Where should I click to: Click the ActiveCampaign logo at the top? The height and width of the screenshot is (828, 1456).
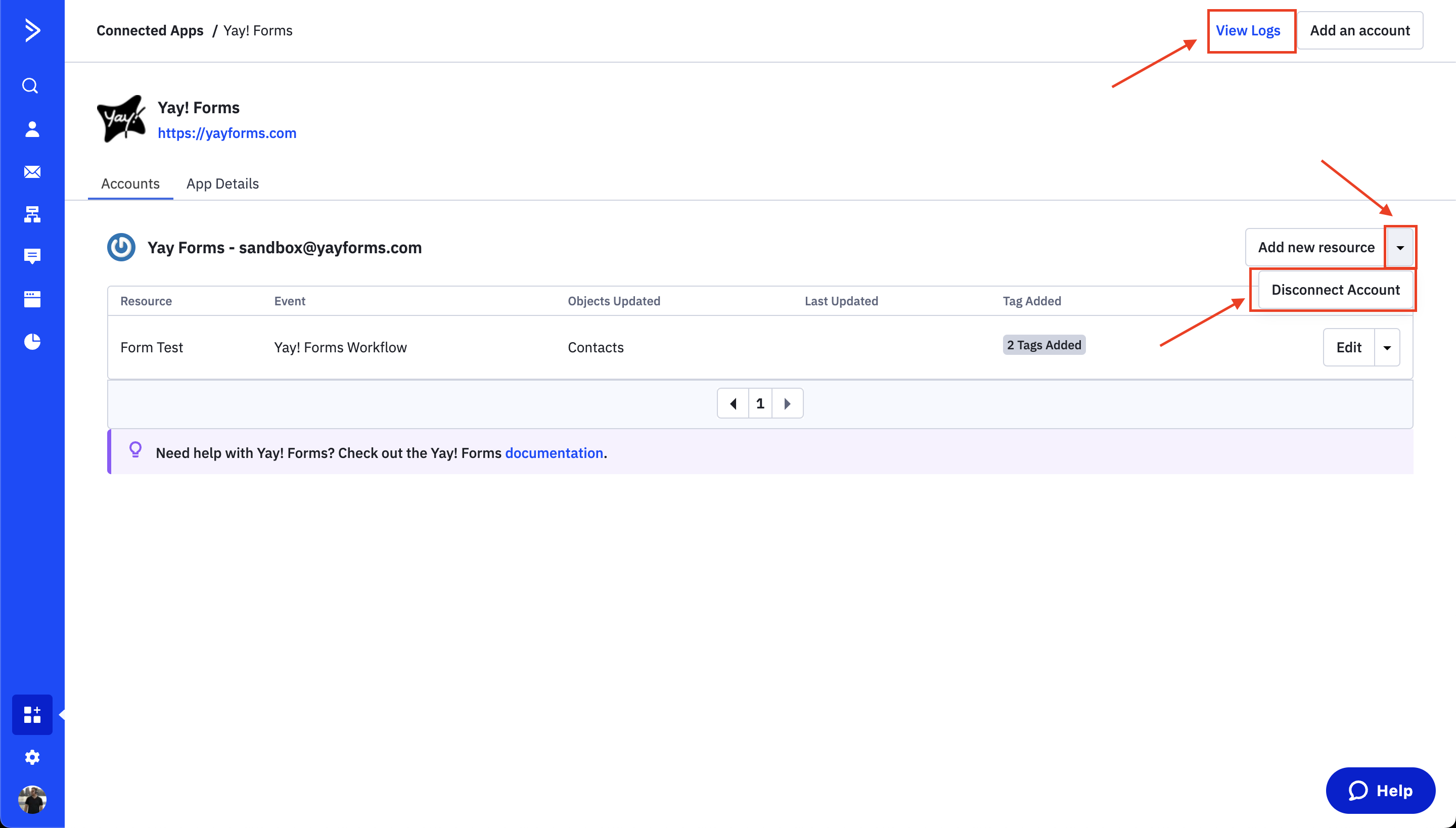click(32, 31)
